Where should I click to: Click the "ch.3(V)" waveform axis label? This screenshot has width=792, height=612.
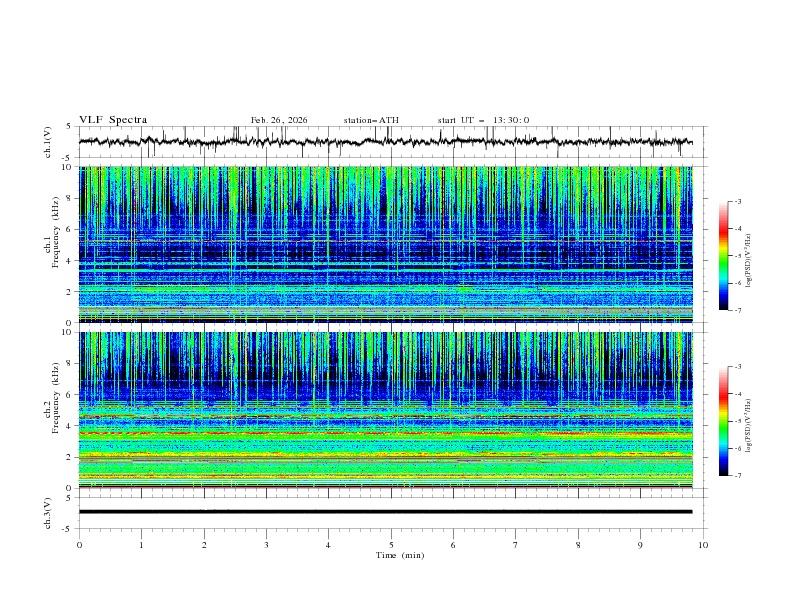(48, 513)
